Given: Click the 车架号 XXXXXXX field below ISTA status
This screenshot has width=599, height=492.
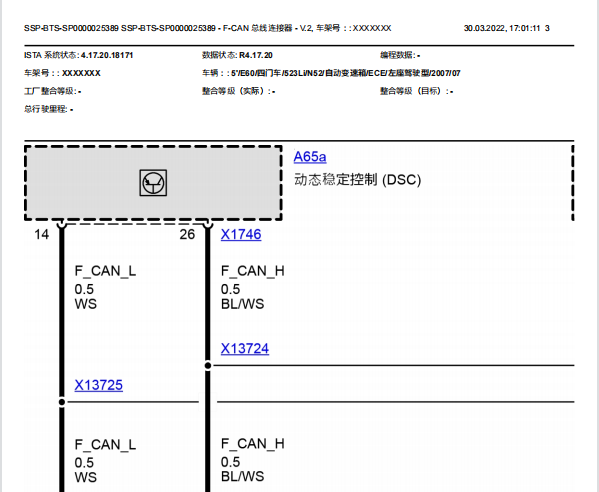Looking at the screenshot, I should pos(62,73).
